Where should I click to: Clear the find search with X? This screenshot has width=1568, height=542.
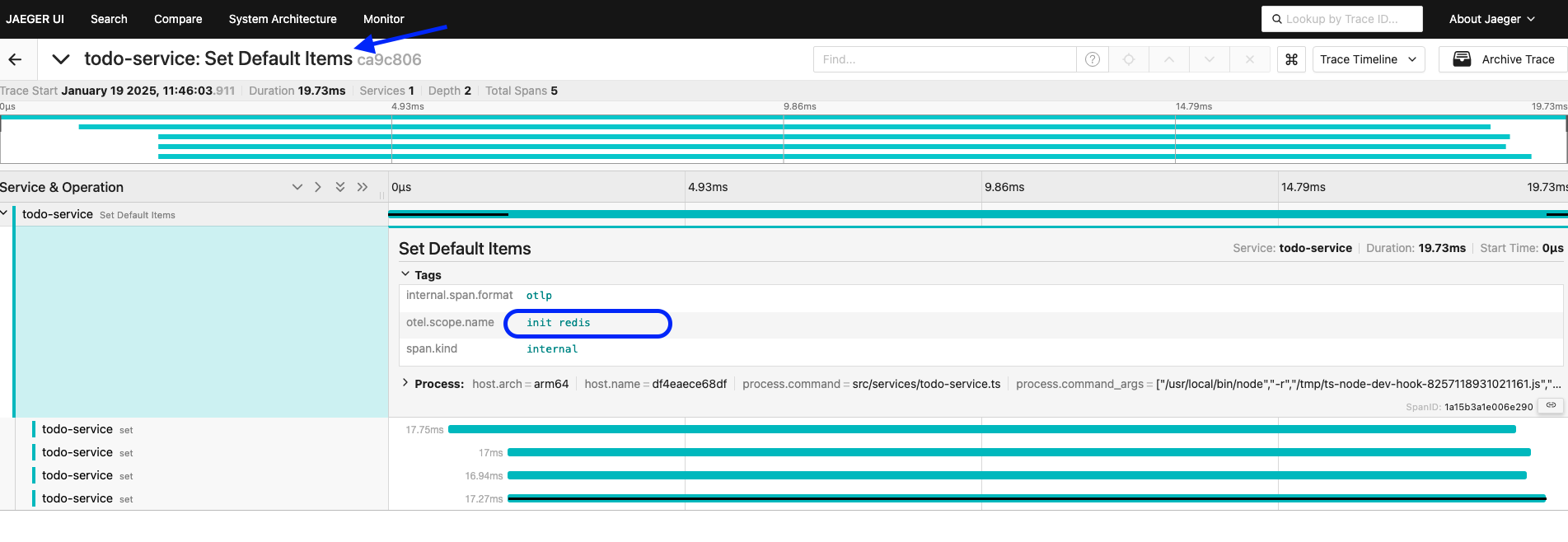click(1249, 59)
